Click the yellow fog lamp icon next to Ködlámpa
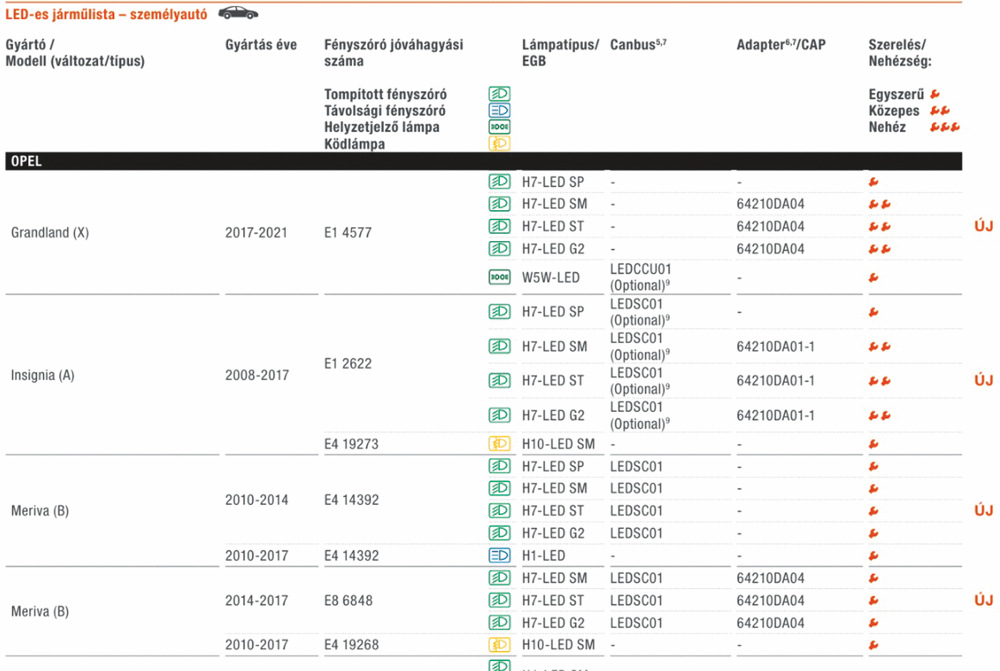The width and height of the screenshot is (1000, 671). coord(499,144)
